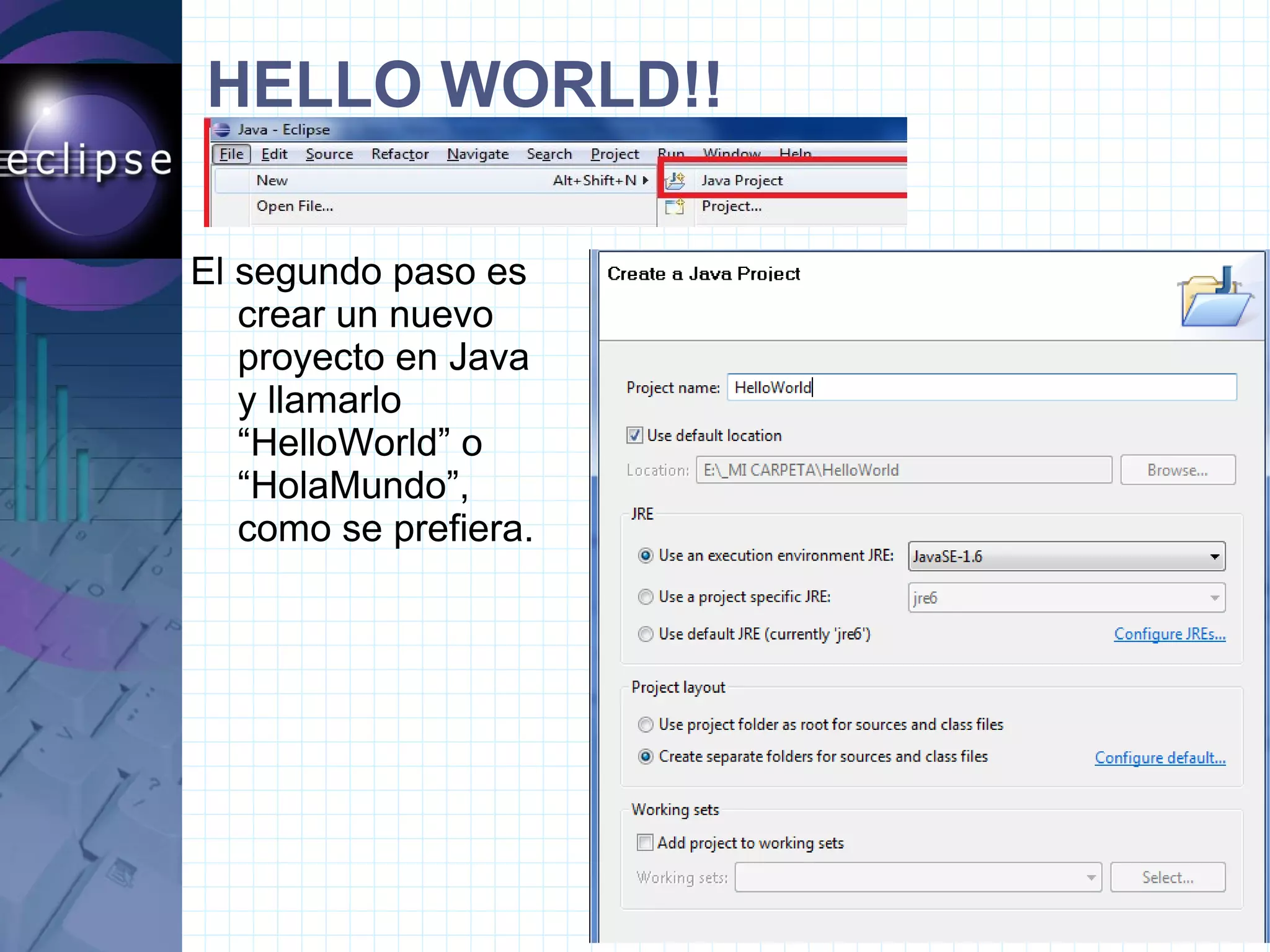Uncheck Use default location

click(x=634, y=435)
